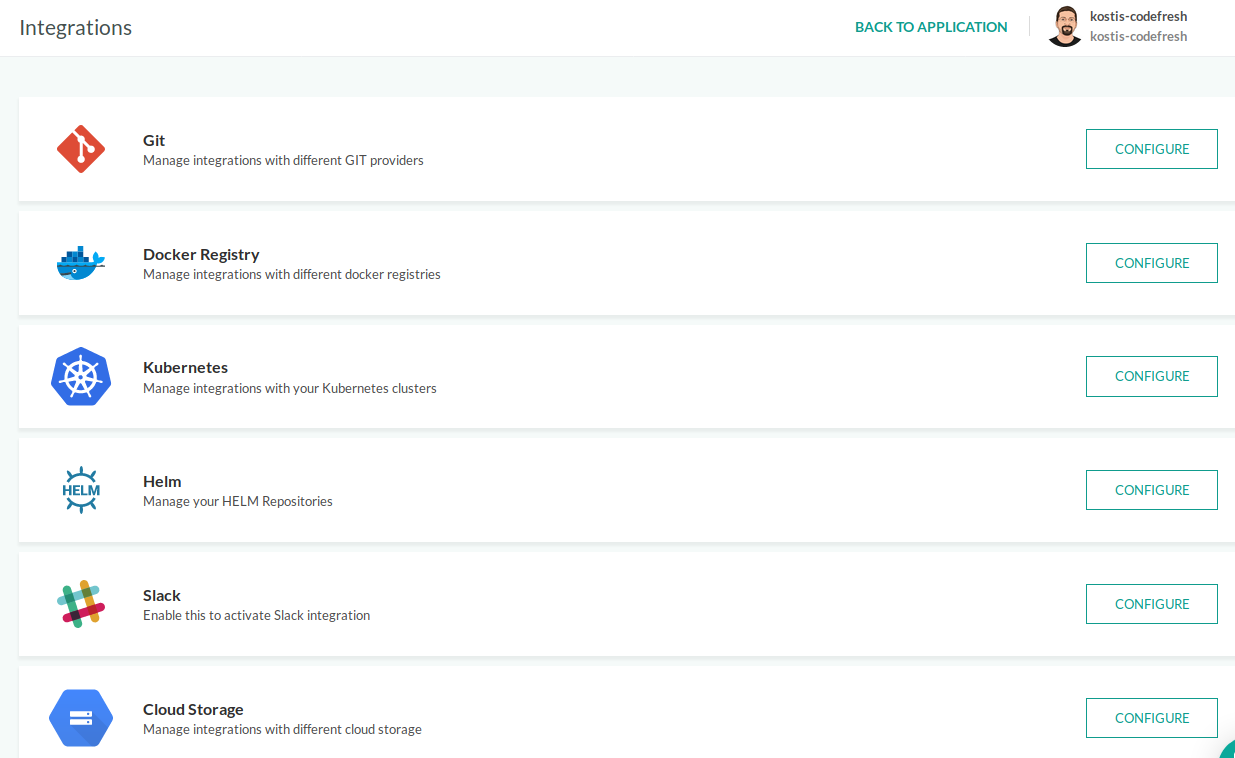Configure the Cloud Storage integration
Screen dimensions: 1235x758
[1151, 718]
